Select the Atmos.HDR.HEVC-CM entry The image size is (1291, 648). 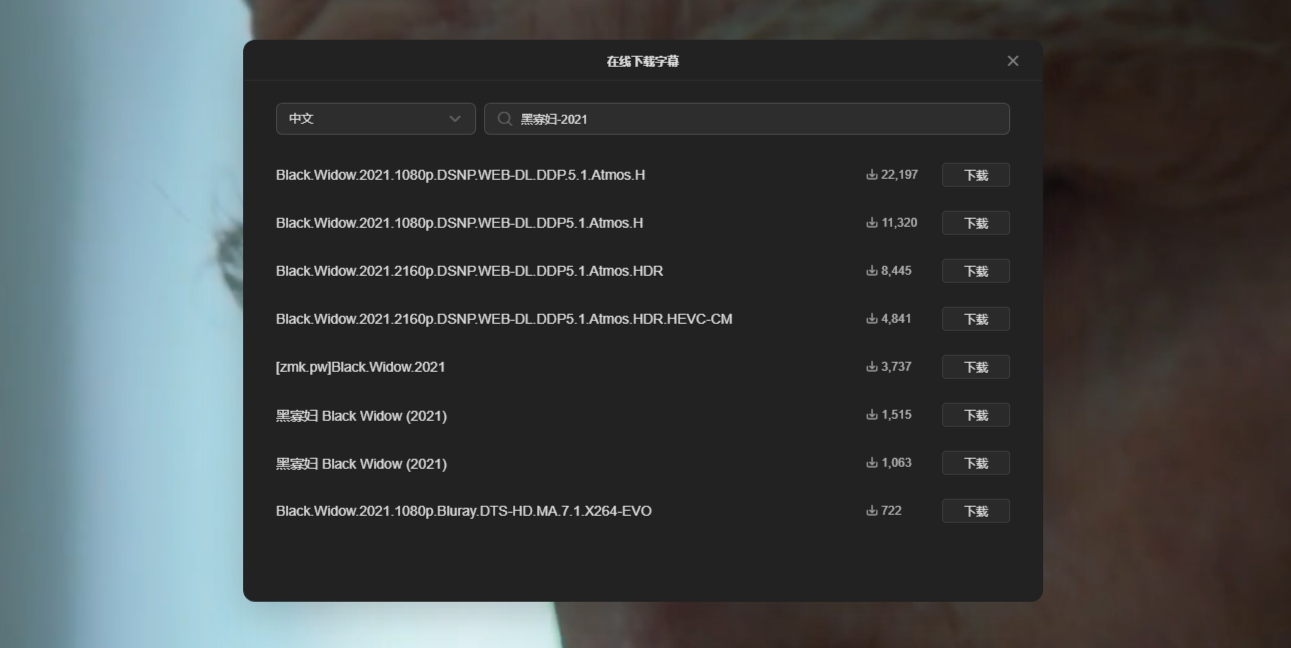pos(504,319)
